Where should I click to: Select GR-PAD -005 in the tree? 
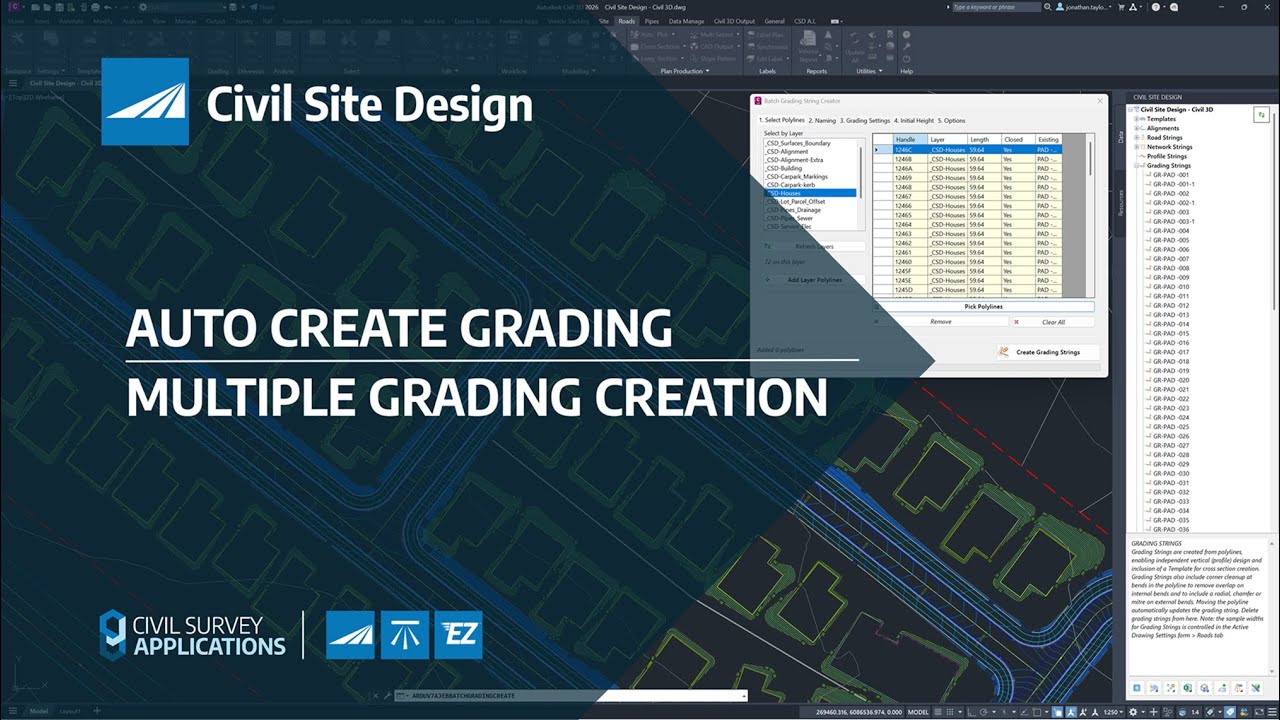click(1171, 240)
